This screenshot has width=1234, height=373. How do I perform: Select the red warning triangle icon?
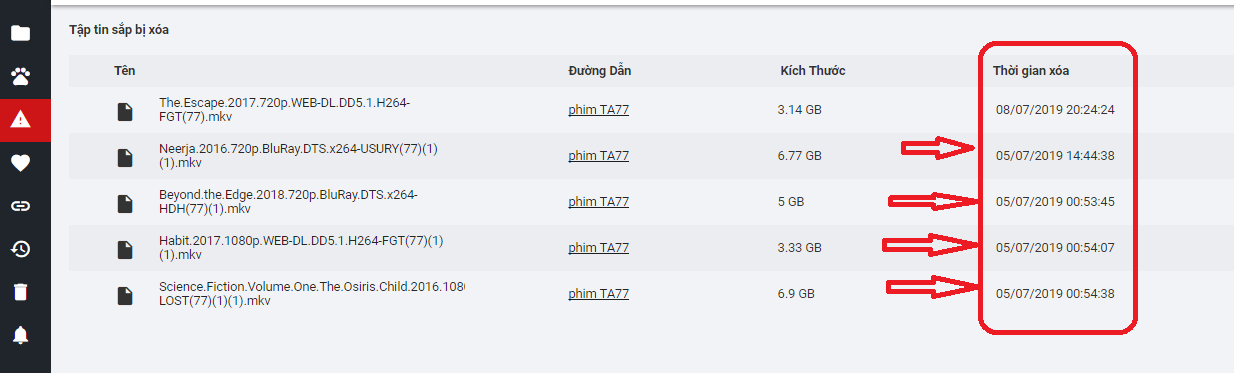[20, 120]
